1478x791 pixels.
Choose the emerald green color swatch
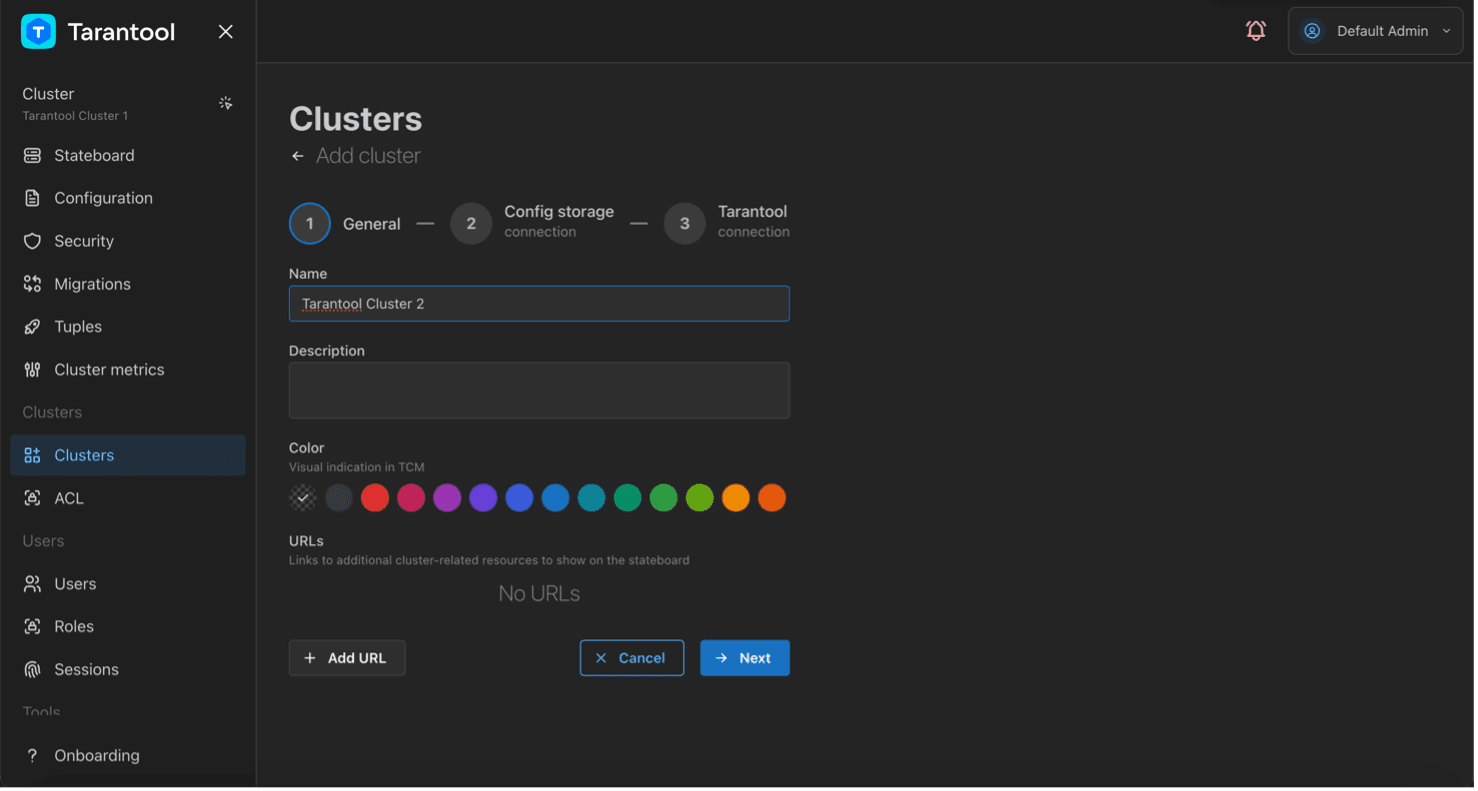click(627, 498)
